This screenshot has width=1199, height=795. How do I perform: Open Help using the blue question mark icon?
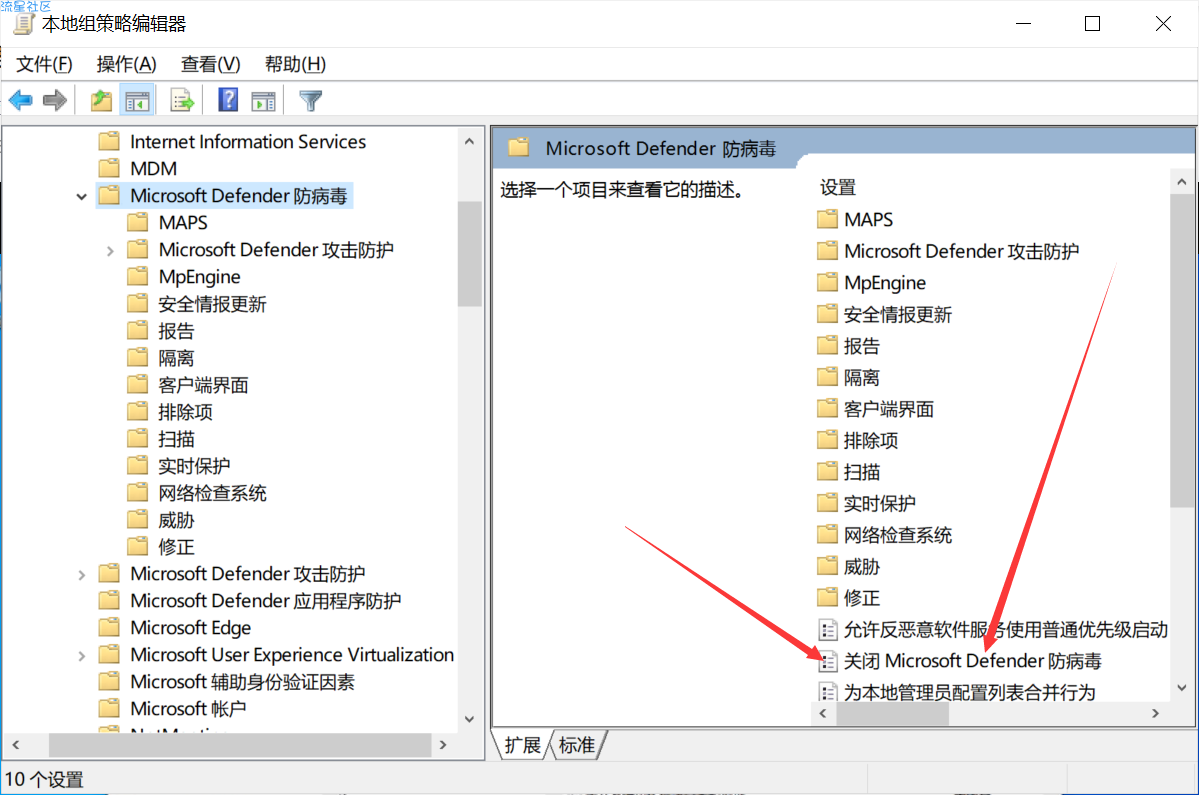[x=228, y=100]
